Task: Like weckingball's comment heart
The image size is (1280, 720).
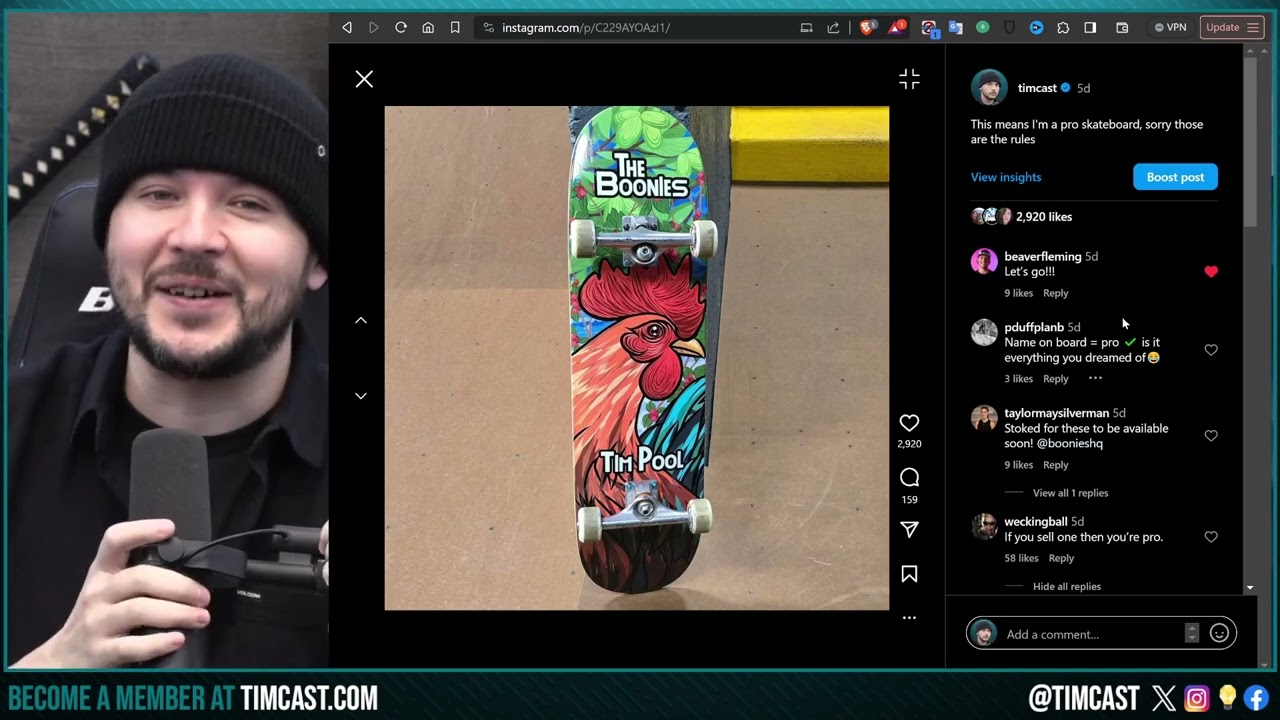Action: [1211, 537]
